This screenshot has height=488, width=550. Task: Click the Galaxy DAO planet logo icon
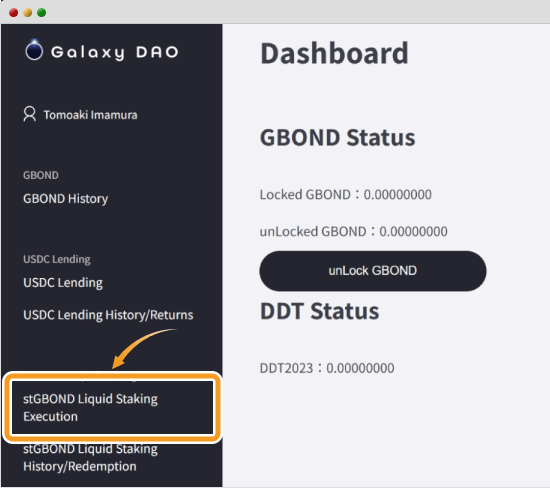click(x=34, y=49)
